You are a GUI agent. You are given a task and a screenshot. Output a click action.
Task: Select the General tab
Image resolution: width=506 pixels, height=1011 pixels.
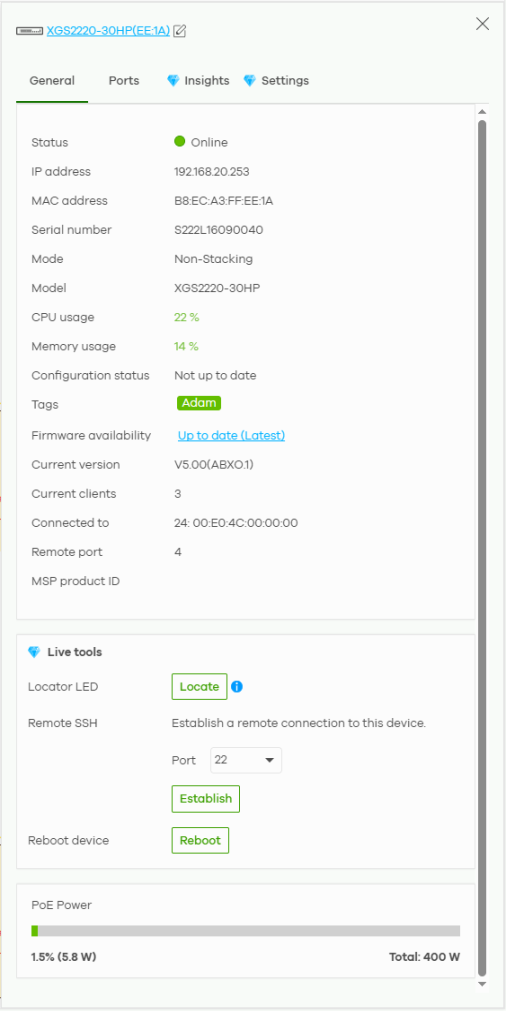52,81
